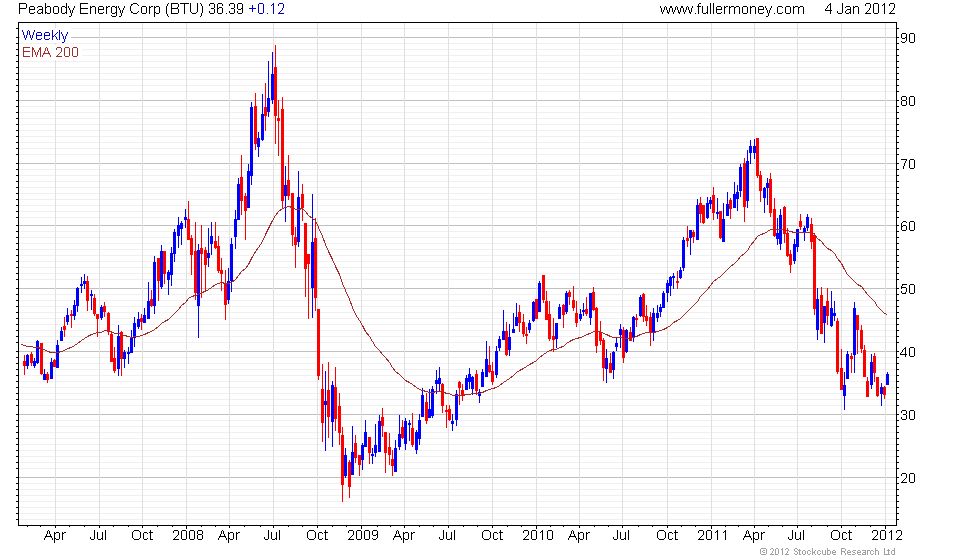Click the April 2011 peak candle near 74
This screenshot has width=980, height=560.
[758, 158]
